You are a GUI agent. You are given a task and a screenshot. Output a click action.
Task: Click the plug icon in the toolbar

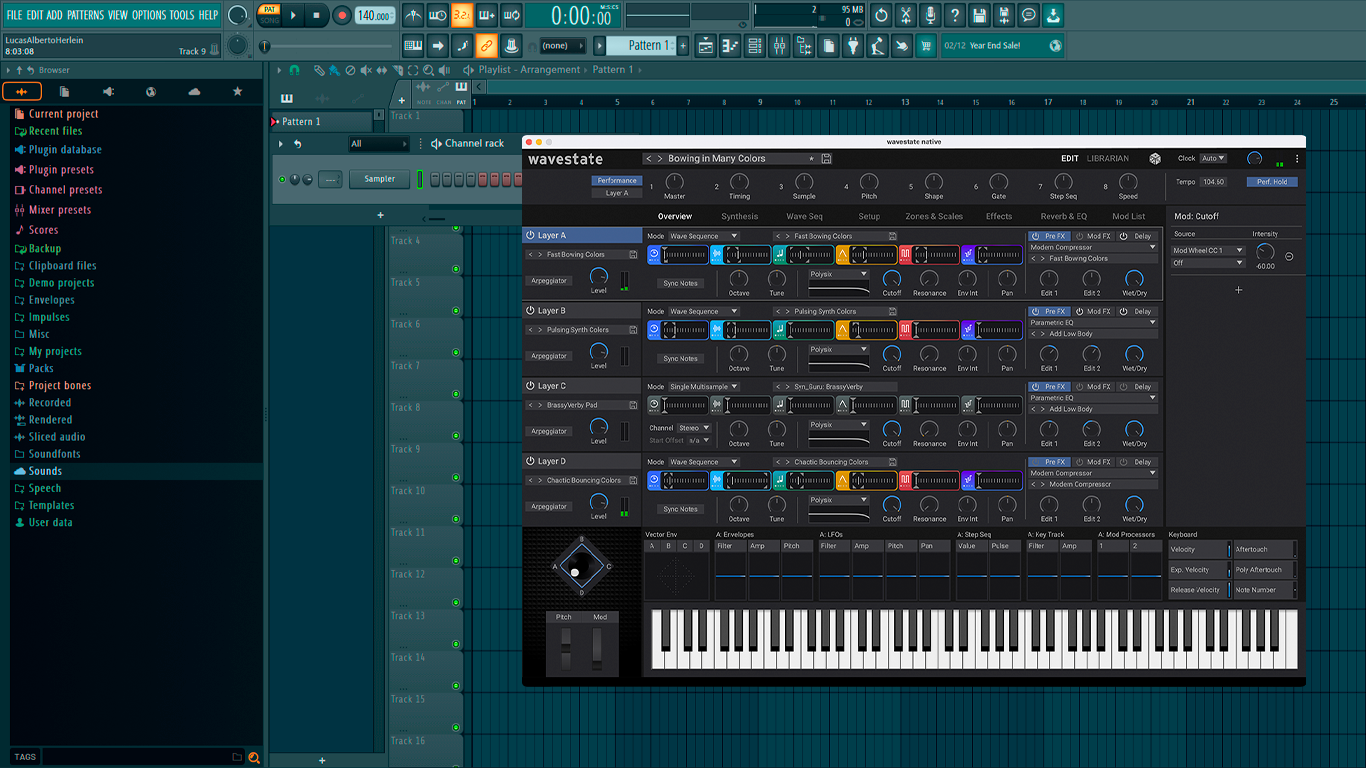coord(853,45)
